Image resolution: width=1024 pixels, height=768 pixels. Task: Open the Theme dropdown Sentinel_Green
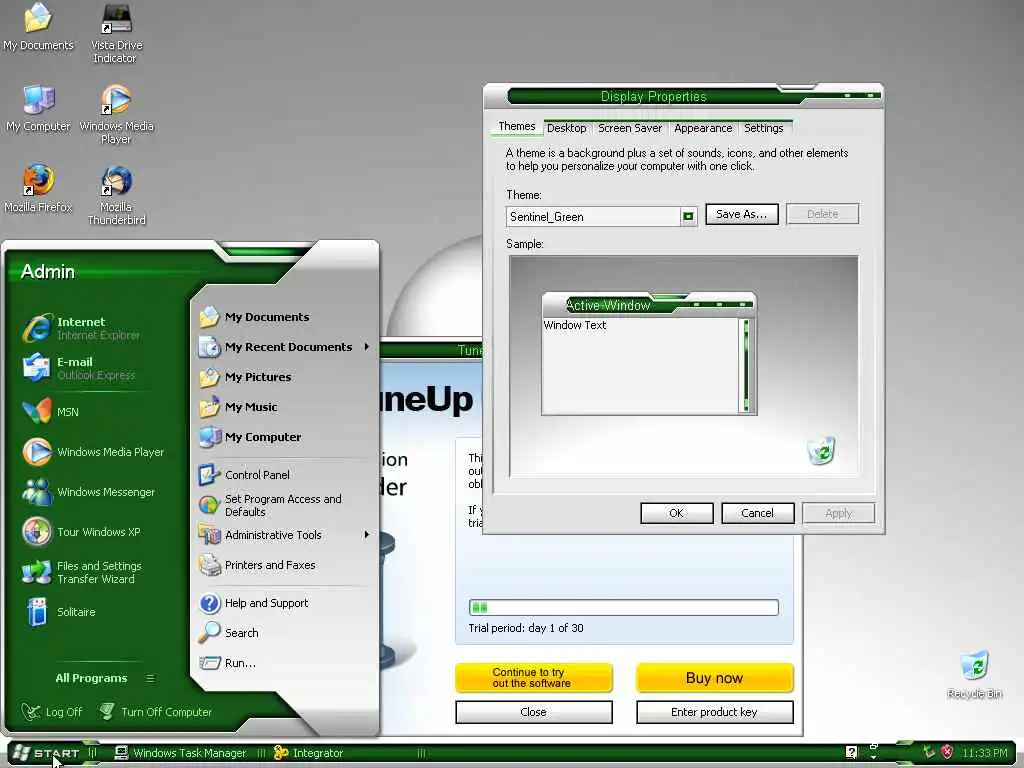pyautogui.click(x=688, y=216)
